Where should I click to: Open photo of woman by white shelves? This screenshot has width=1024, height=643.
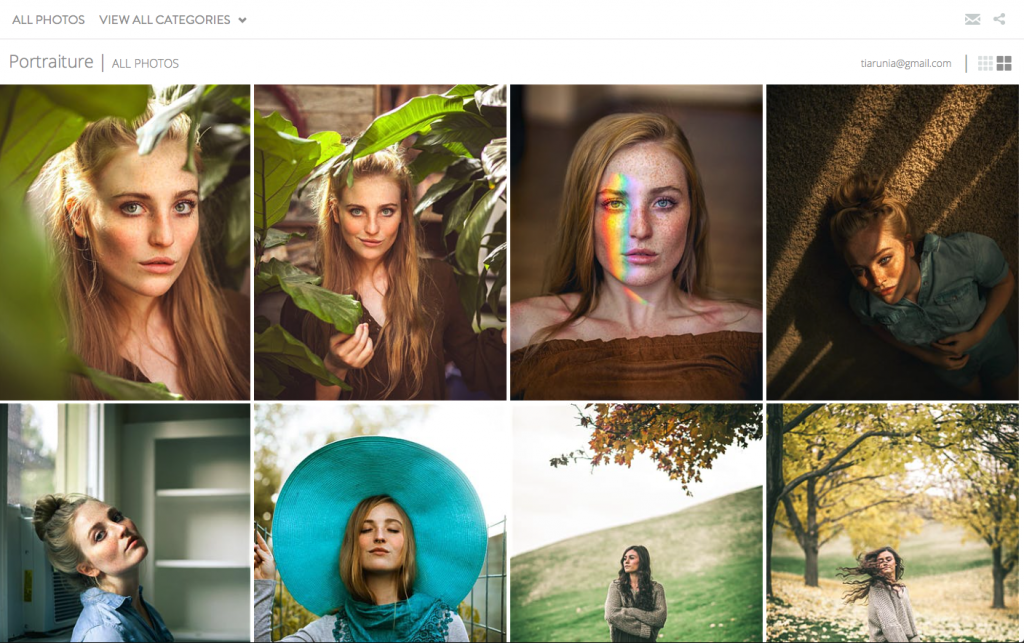pos(125,523)
